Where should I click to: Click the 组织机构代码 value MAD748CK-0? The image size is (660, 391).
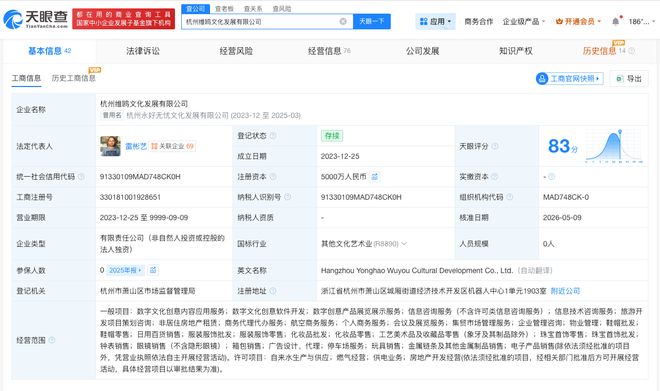pyautogui.click(x=566, y=197)
